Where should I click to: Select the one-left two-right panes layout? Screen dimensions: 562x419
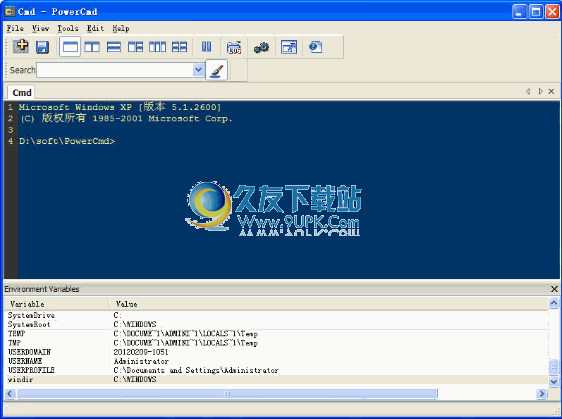(x=135, y=47)
